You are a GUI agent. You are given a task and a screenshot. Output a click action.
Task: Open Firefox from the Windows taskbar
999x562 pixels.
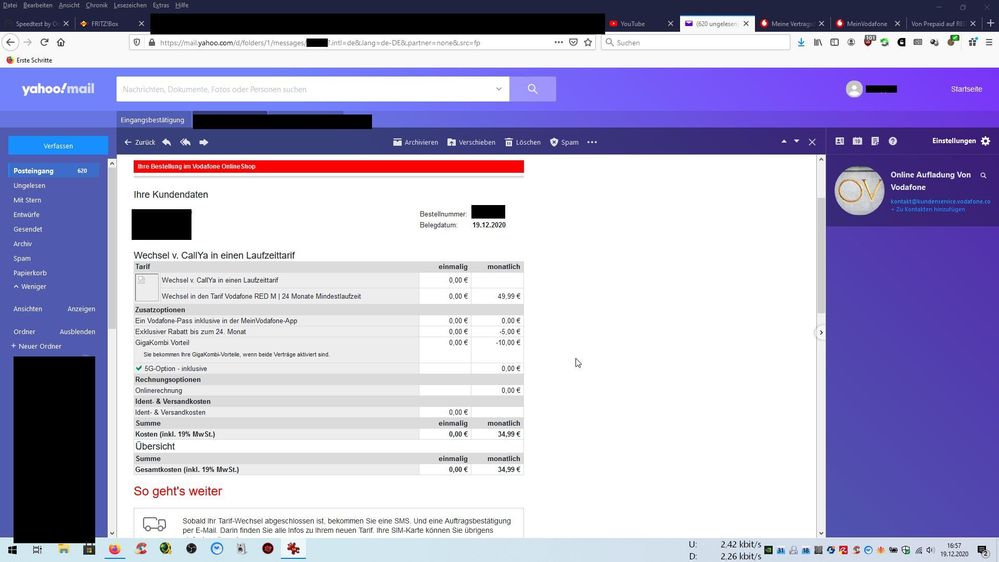click(115, 549)
